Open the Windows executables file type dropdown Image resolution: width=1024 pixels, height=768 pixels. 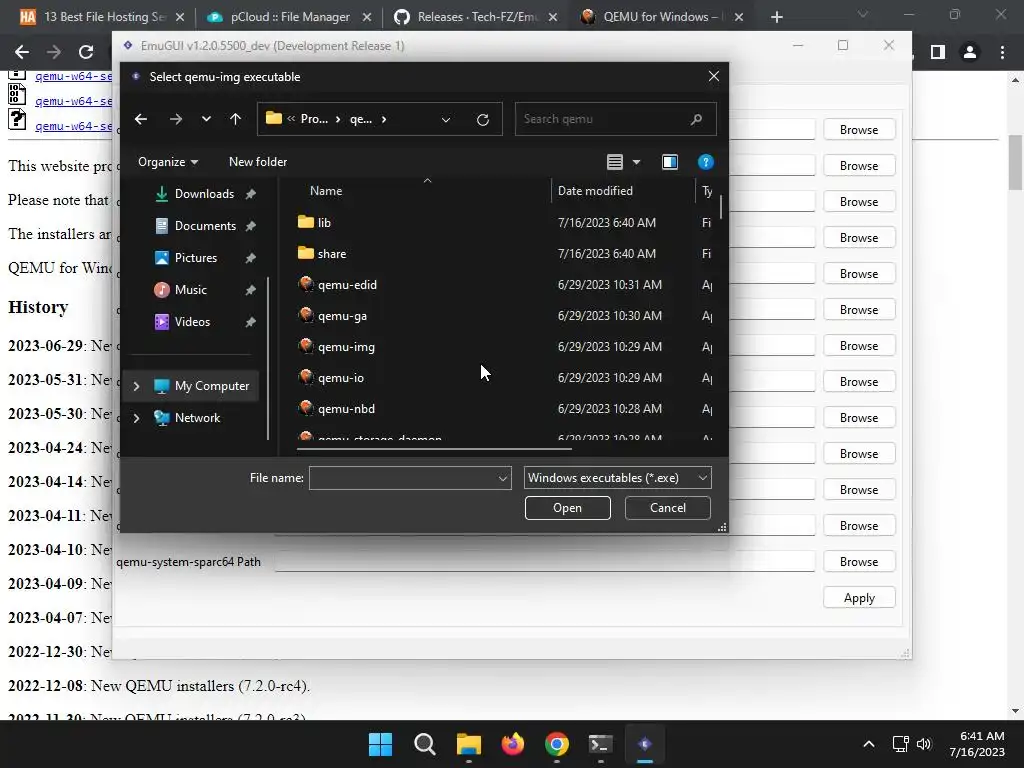pos(617,478)
